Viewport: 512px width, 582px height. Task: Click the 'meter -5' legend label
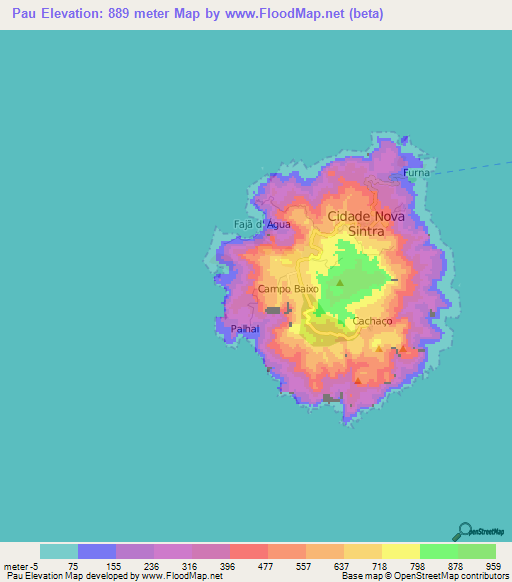pyautogui.click(x=21, y=567)
